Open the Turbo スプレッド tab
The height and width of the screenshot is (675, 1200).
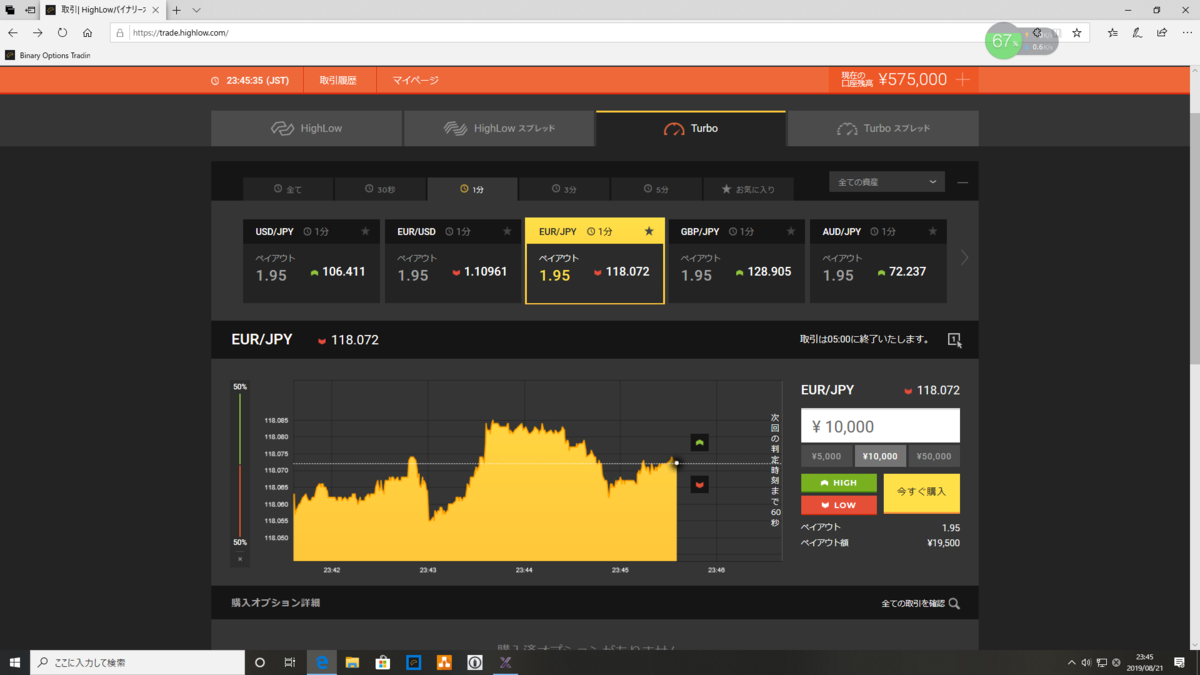pos(883,129)
